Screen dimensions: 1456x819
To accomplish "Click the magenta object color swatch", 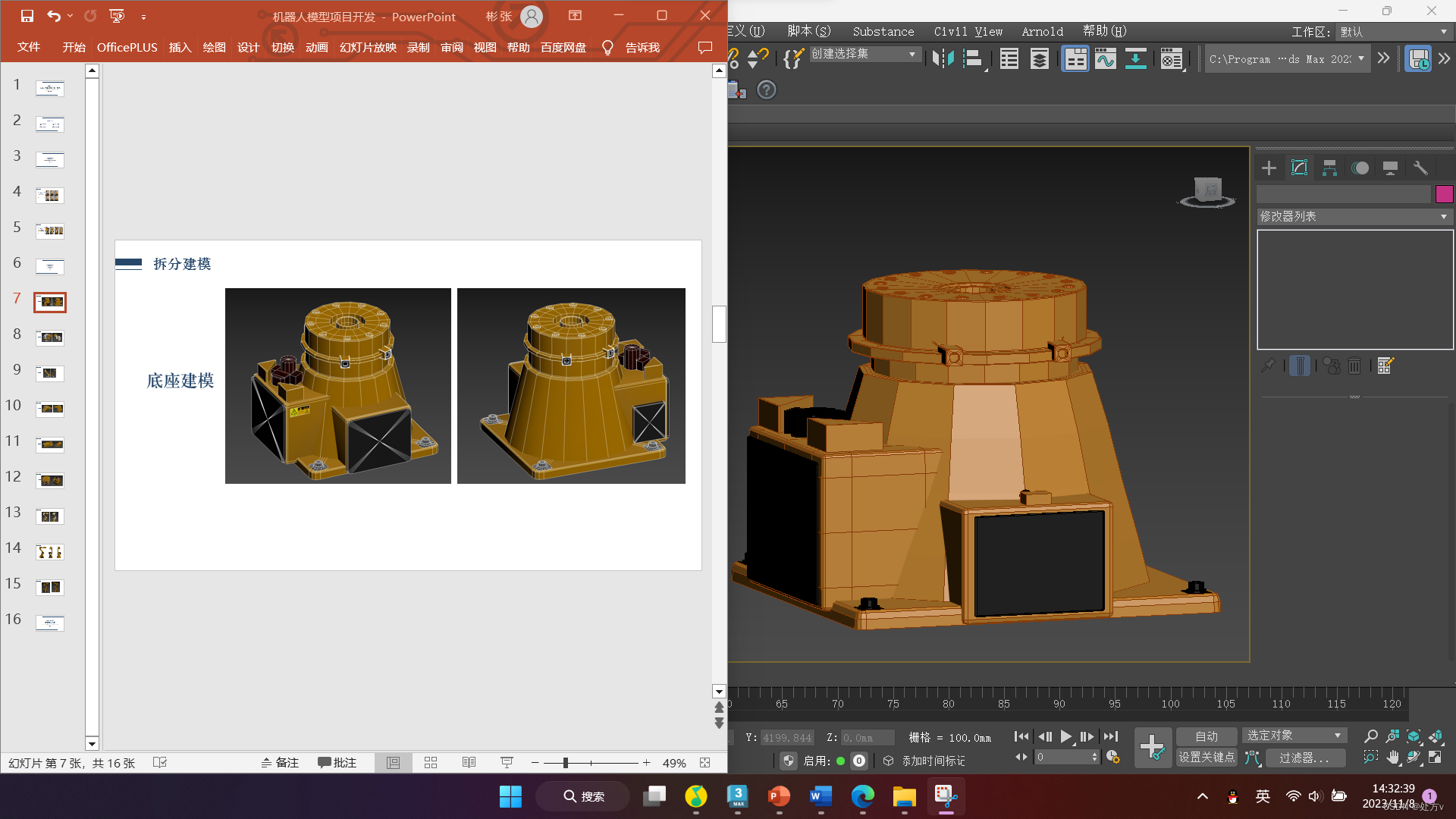I will [x=1444, y=194].
